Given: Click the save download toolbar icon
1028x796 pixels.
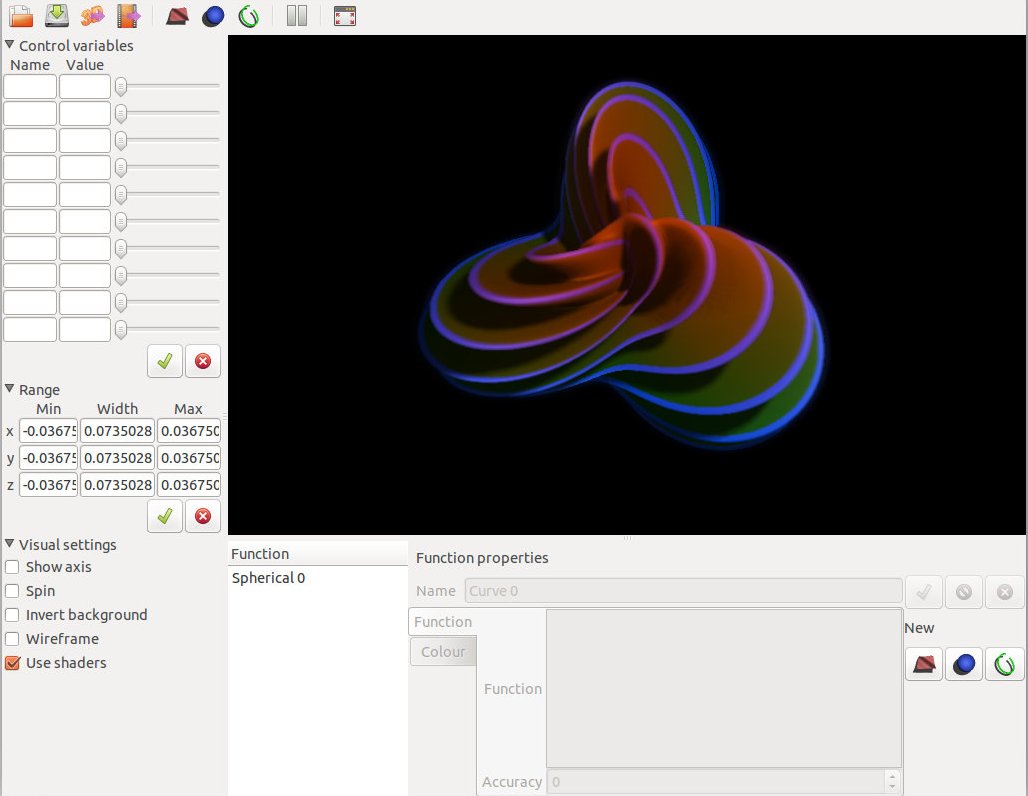Looking at the screenshot, I should [57, 16].
